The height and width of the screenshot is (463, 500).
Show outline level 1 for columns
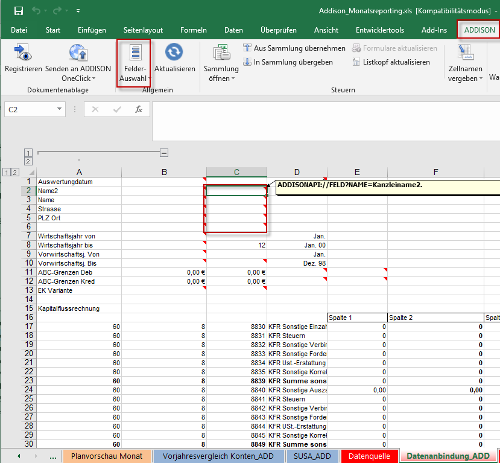point(28,153)
